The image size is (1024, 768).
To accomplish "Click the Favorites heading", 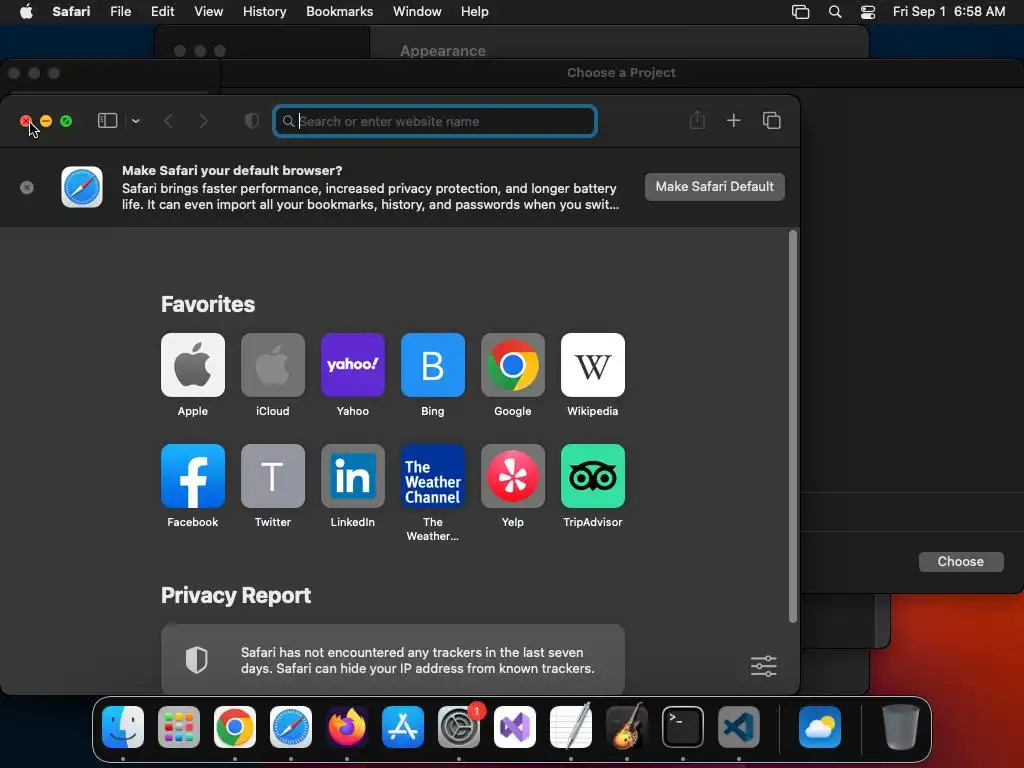I will pos(208,304).
